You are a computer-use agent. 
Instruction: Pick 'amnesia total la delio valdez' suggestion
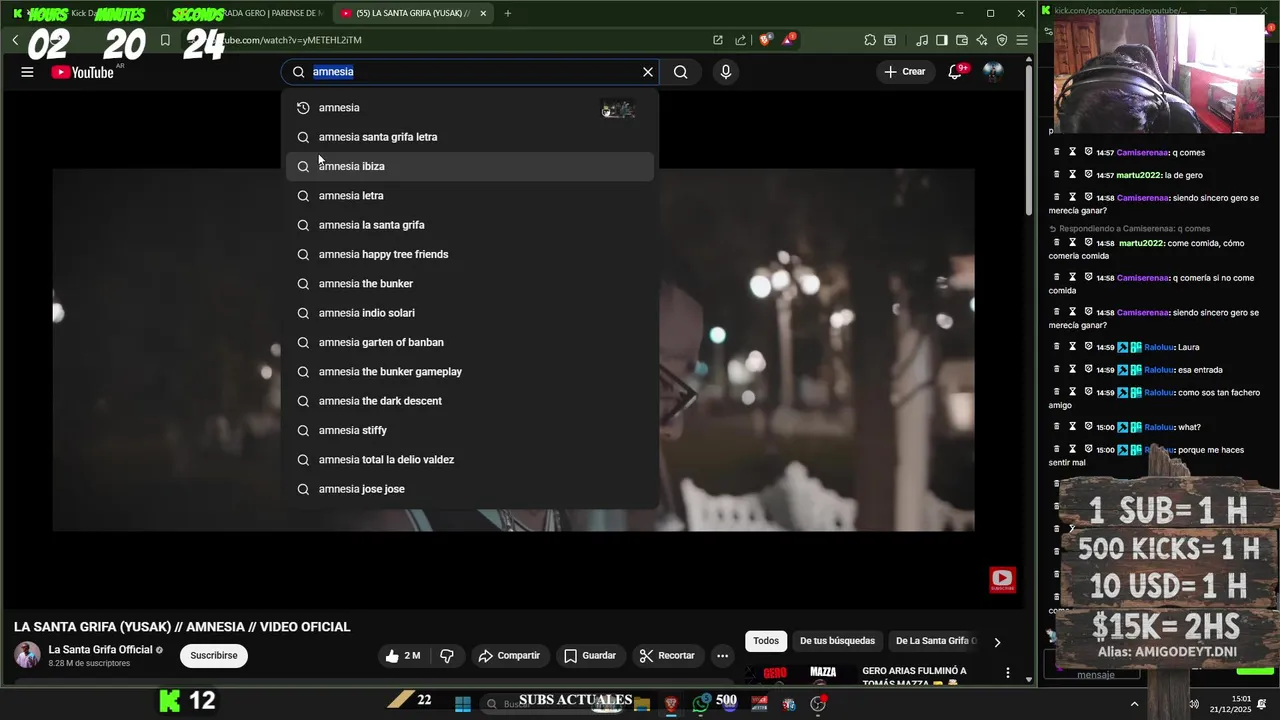[470, 460]
